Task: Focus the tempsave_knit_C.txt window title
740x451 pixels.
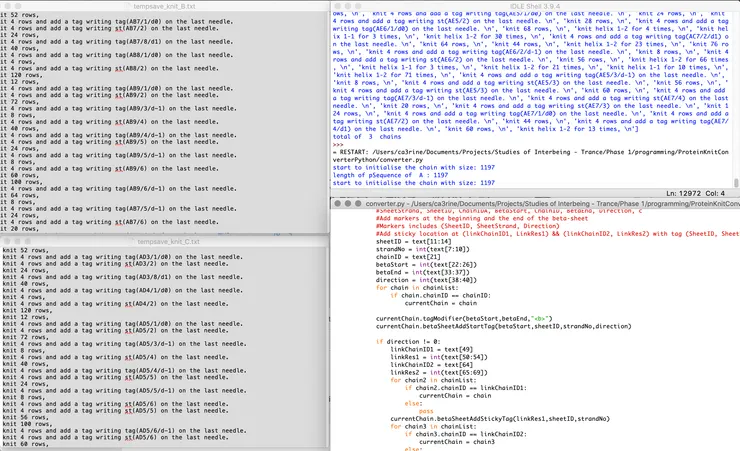Action: pyautogui.click(x=168, y=242)
